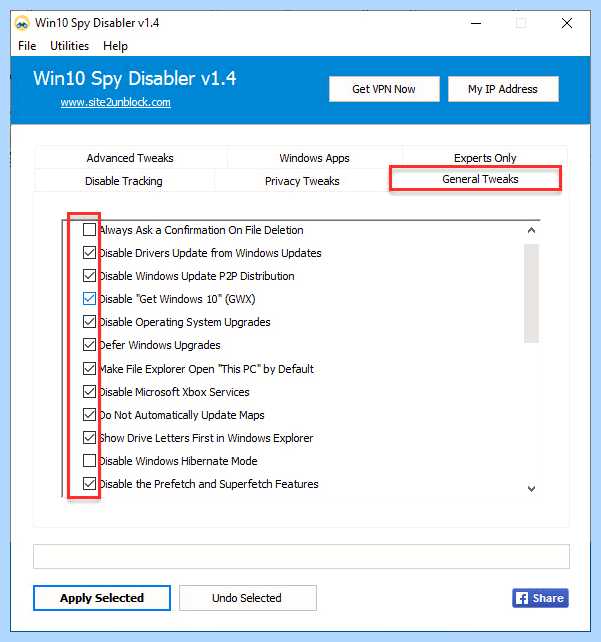This screenshot has width=601, height=642.
Task: Click the My IP Address button
Action: [x=503, y=89]
